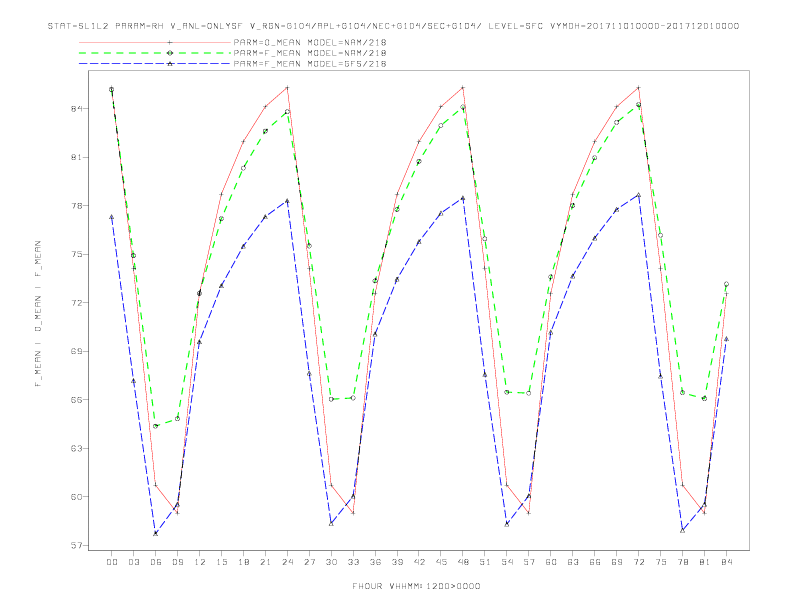Select legend entry PARM=O_MEAN MODEL=NAM/218
Image resolution: width=792 pixels, height=612 pixels.
click(310, 43)
